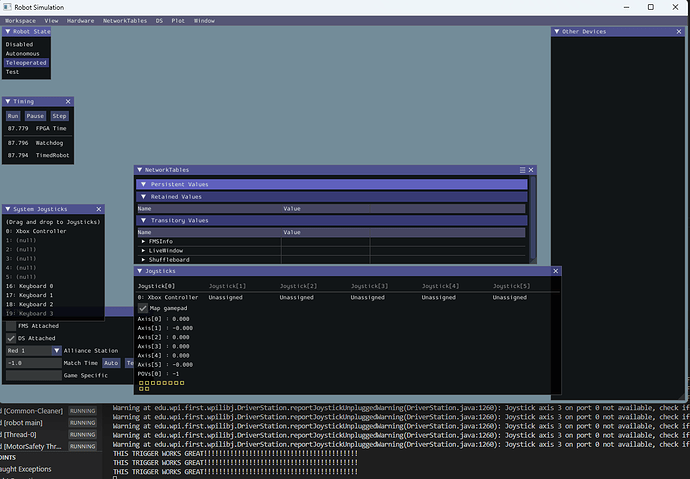
Task: Open the Workspace menu
Action: 20,21
